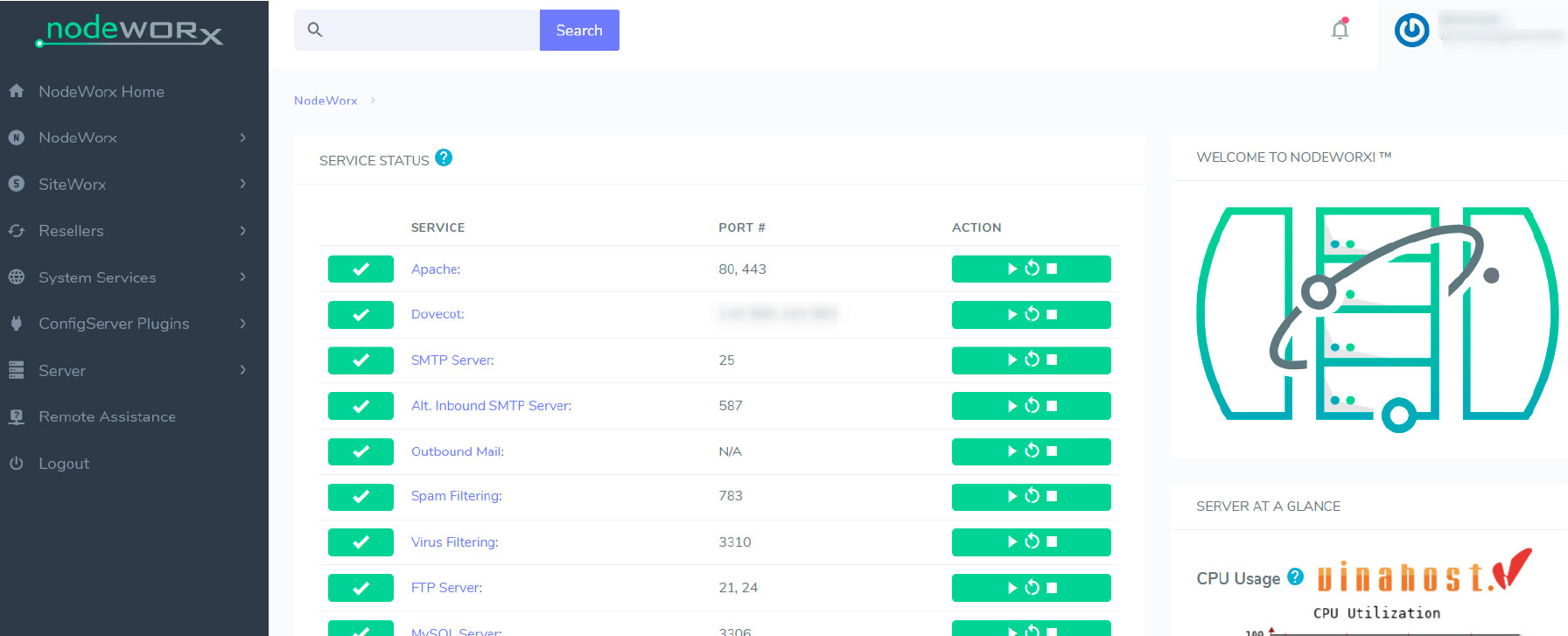This screenshot has height=636, width=1568.
Task: Stop the Virus Filtering service
Action: (x=1052, y=542)
